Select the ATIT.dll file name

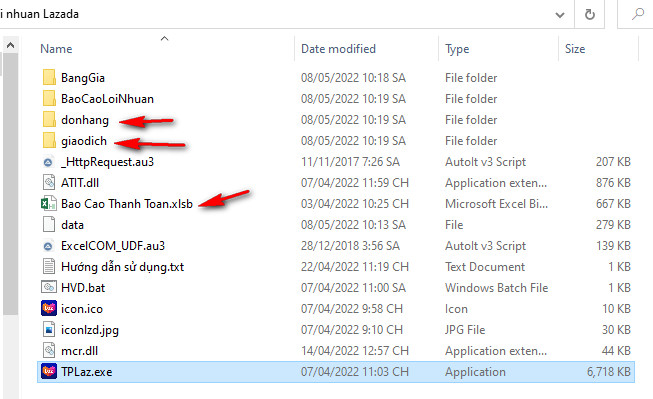[x=80, y=183]
